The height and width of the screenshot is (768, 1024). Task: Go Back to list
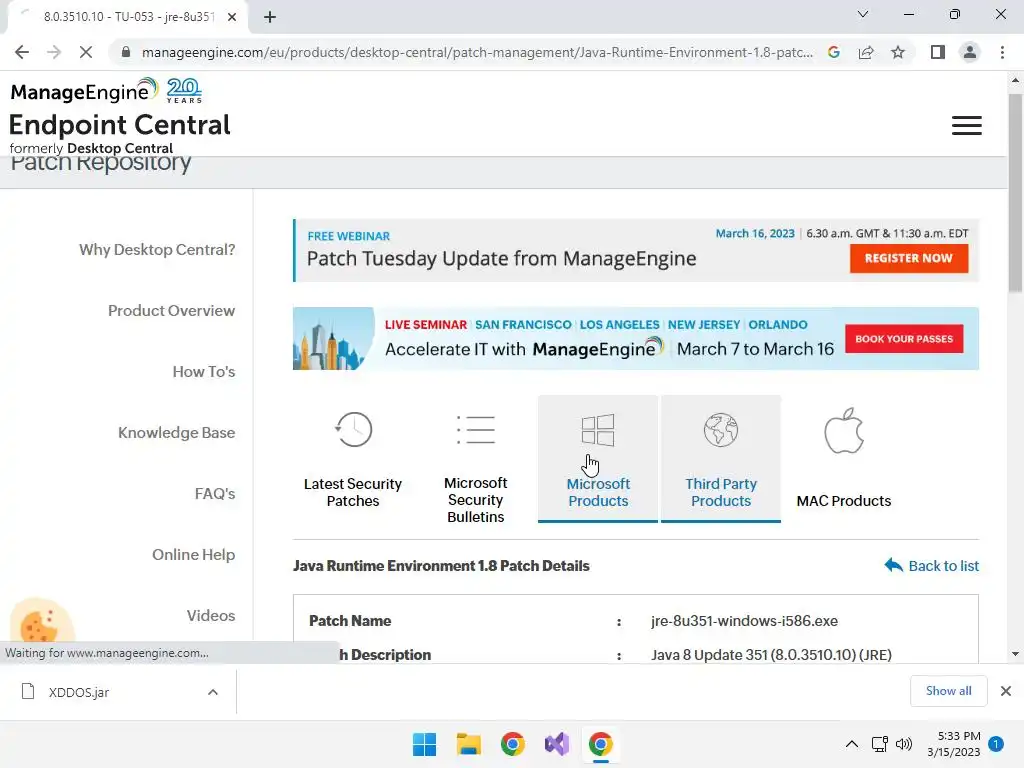point(944,566)
